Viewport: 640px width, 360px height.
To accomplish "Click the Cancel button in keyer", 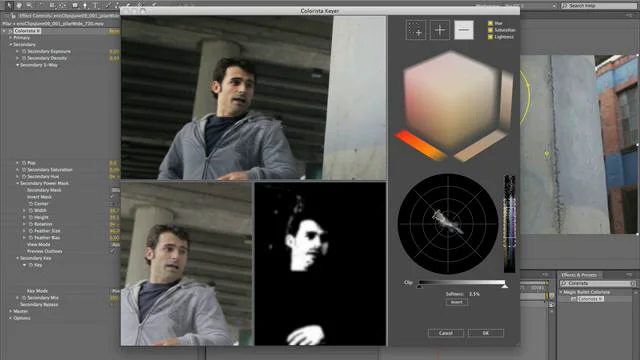I will click(446, 333).
